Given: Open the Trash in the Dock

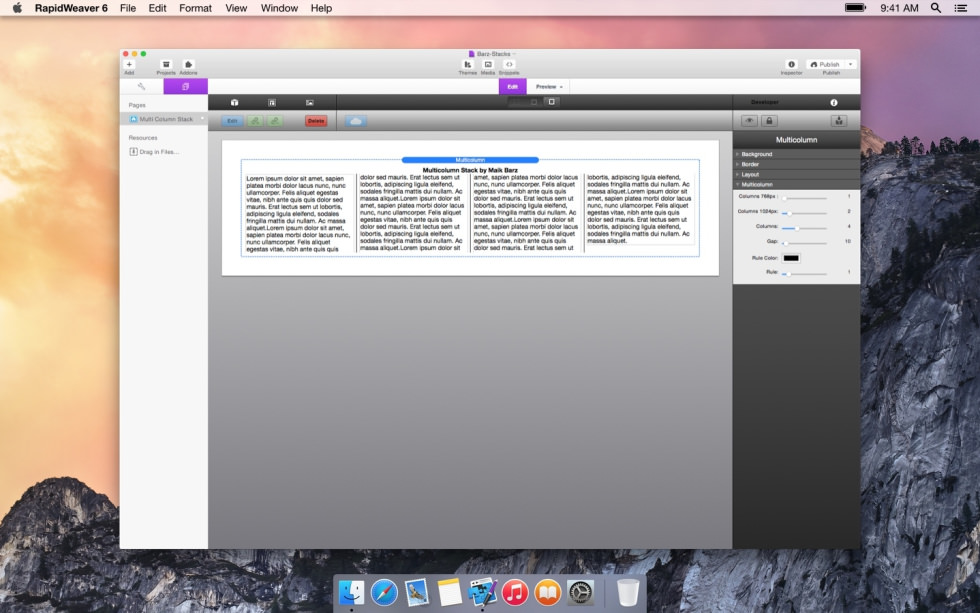Looking at the screenshot, I should pyautogui.click(x=628, y=592).
